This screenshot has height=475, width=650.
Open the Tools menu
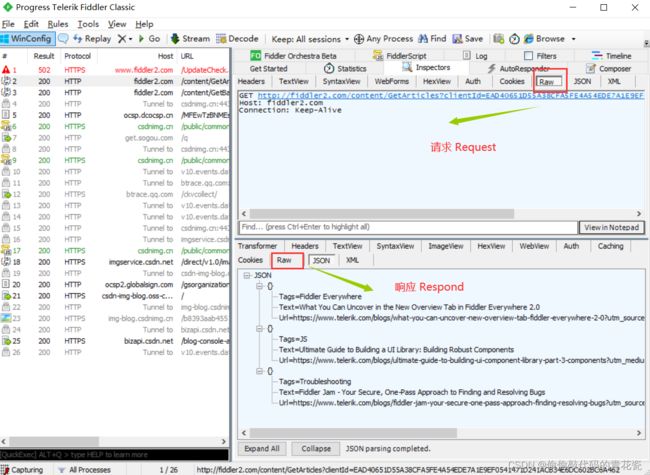[88, 24]
